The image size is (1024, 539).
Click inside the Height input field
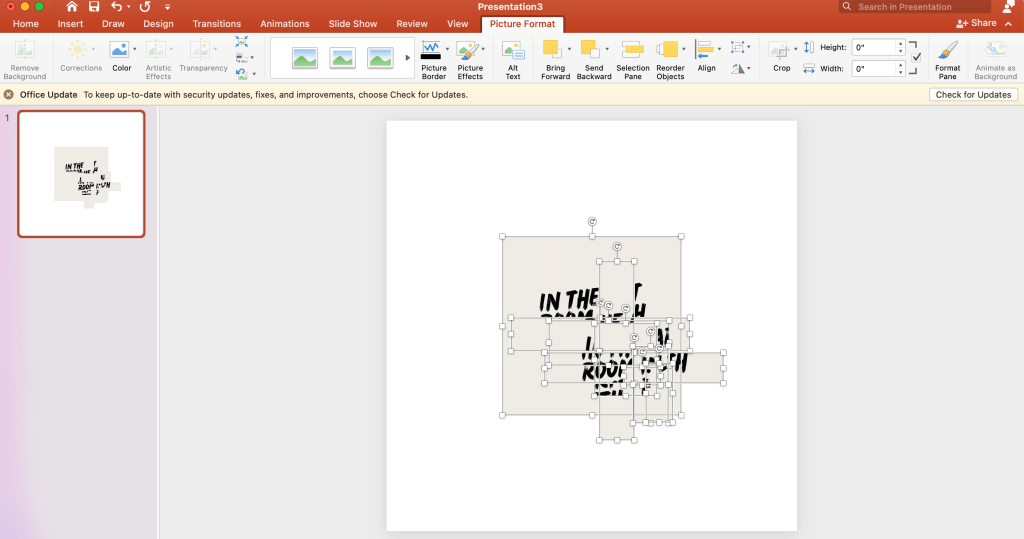point(873,47)
